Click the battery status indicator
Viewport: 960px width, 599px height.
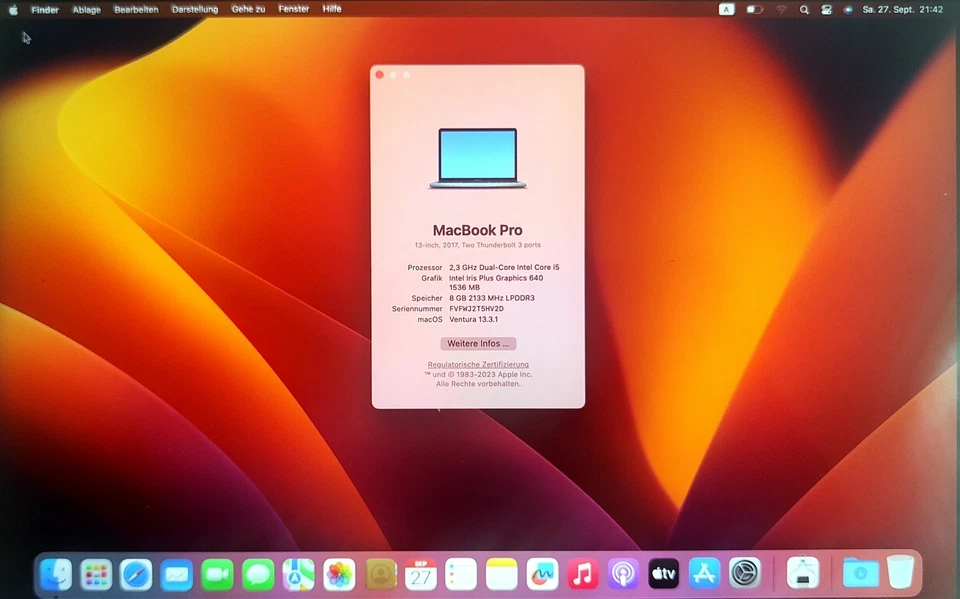[x=753, y=9]
